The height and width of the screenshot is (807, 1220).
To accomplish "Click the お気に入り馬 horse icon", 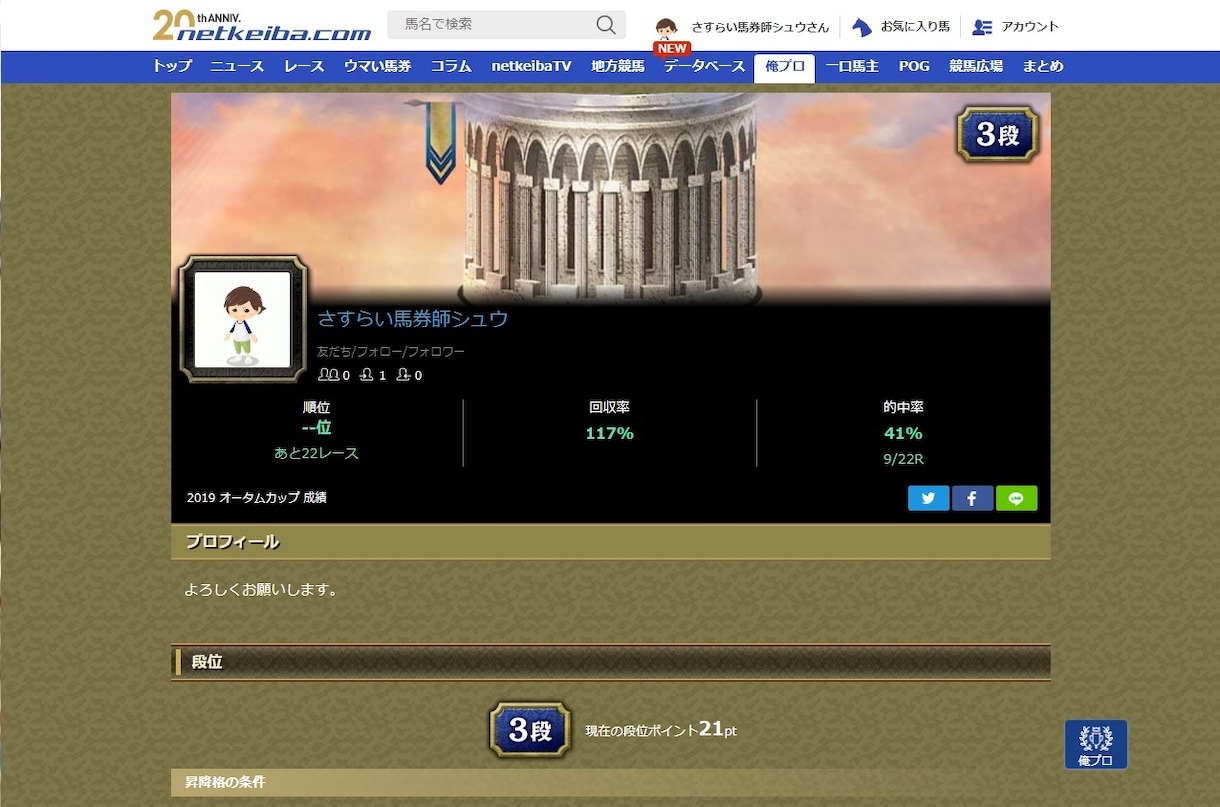I will click(861, 27).
